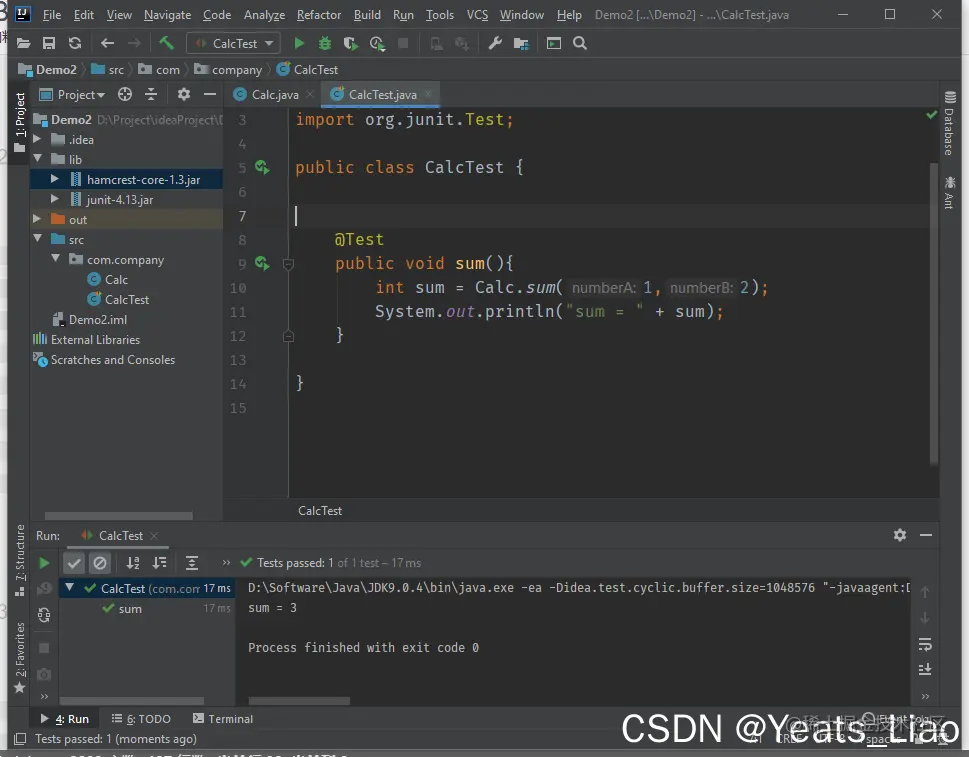Click the 4: Run tool window button
This screenshot has width=969, height=757.
point(65,719)
